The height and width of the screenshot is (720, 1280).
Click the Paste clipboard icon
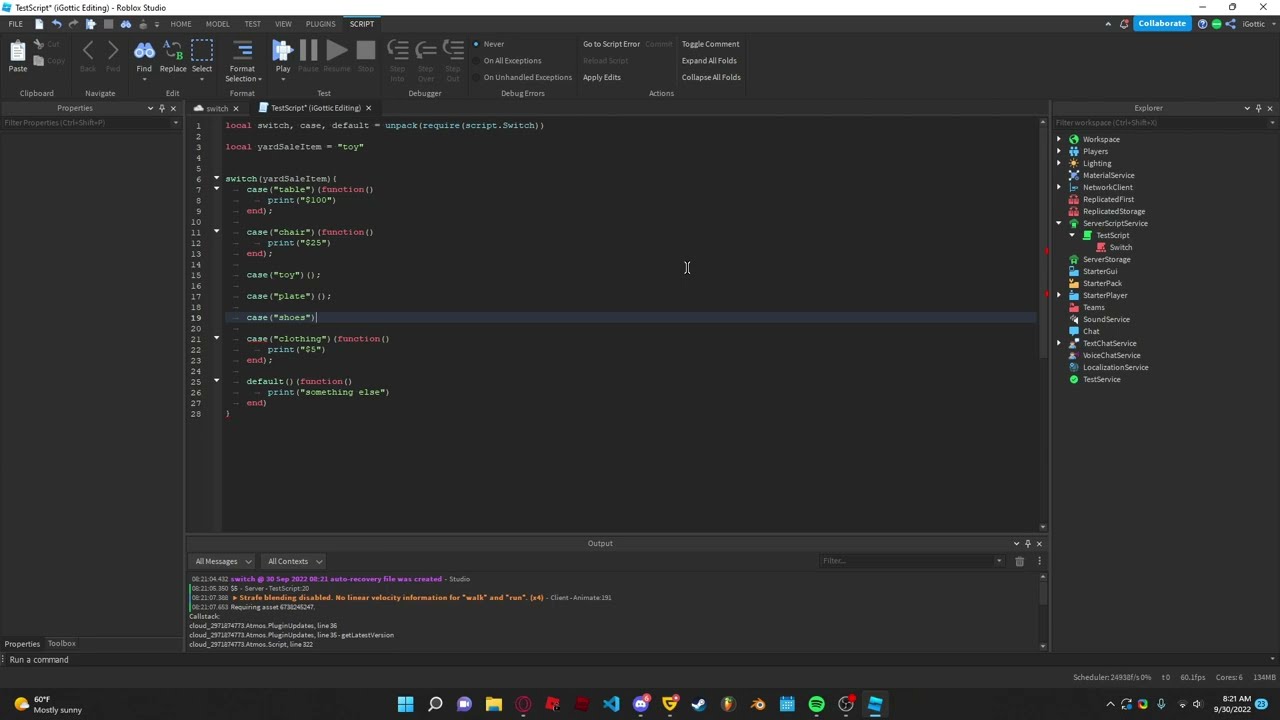(x=18, y=54)
